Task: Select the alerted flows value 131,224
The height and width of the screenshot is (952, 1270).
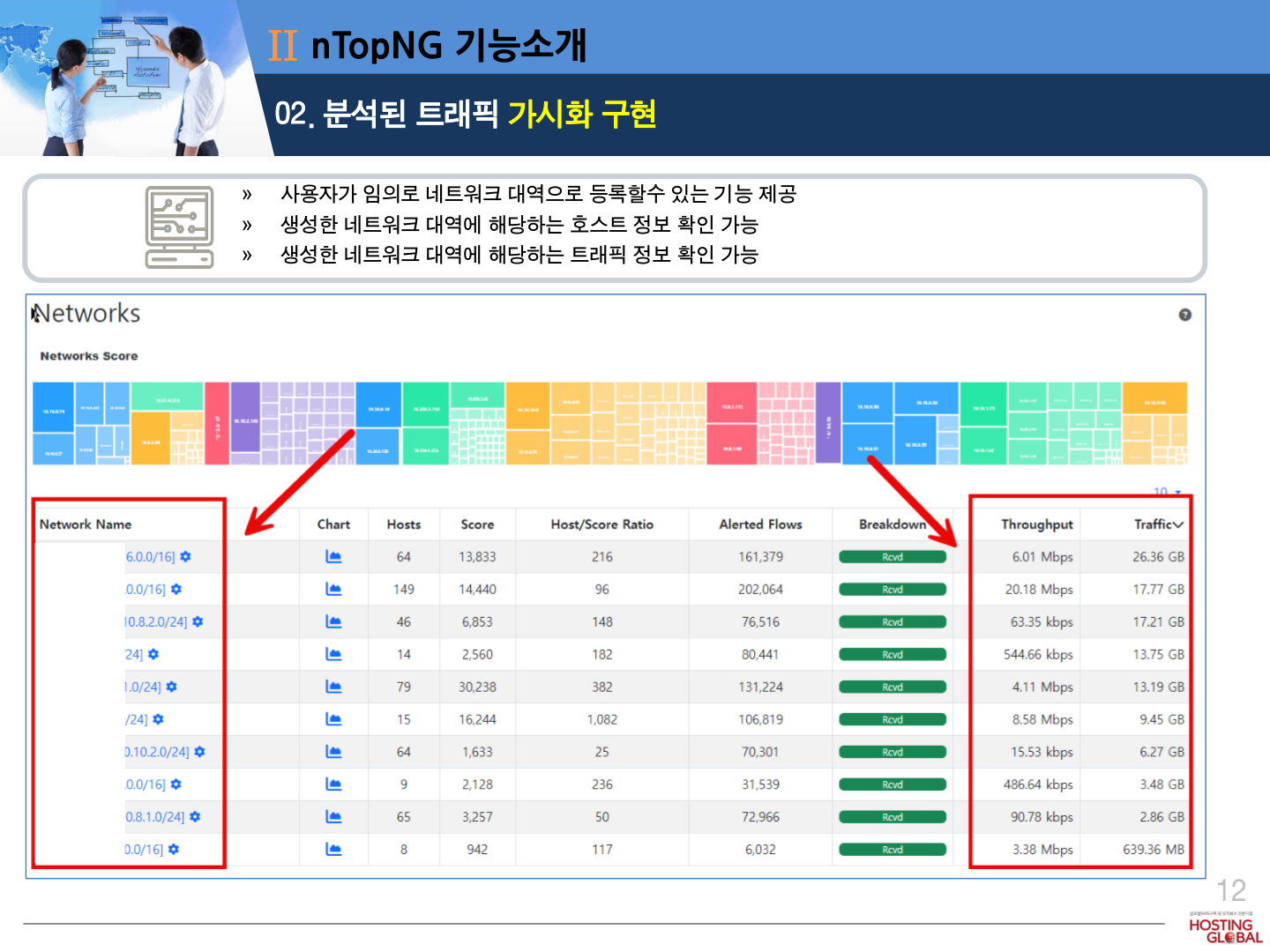Action: (x=761, y=687)
